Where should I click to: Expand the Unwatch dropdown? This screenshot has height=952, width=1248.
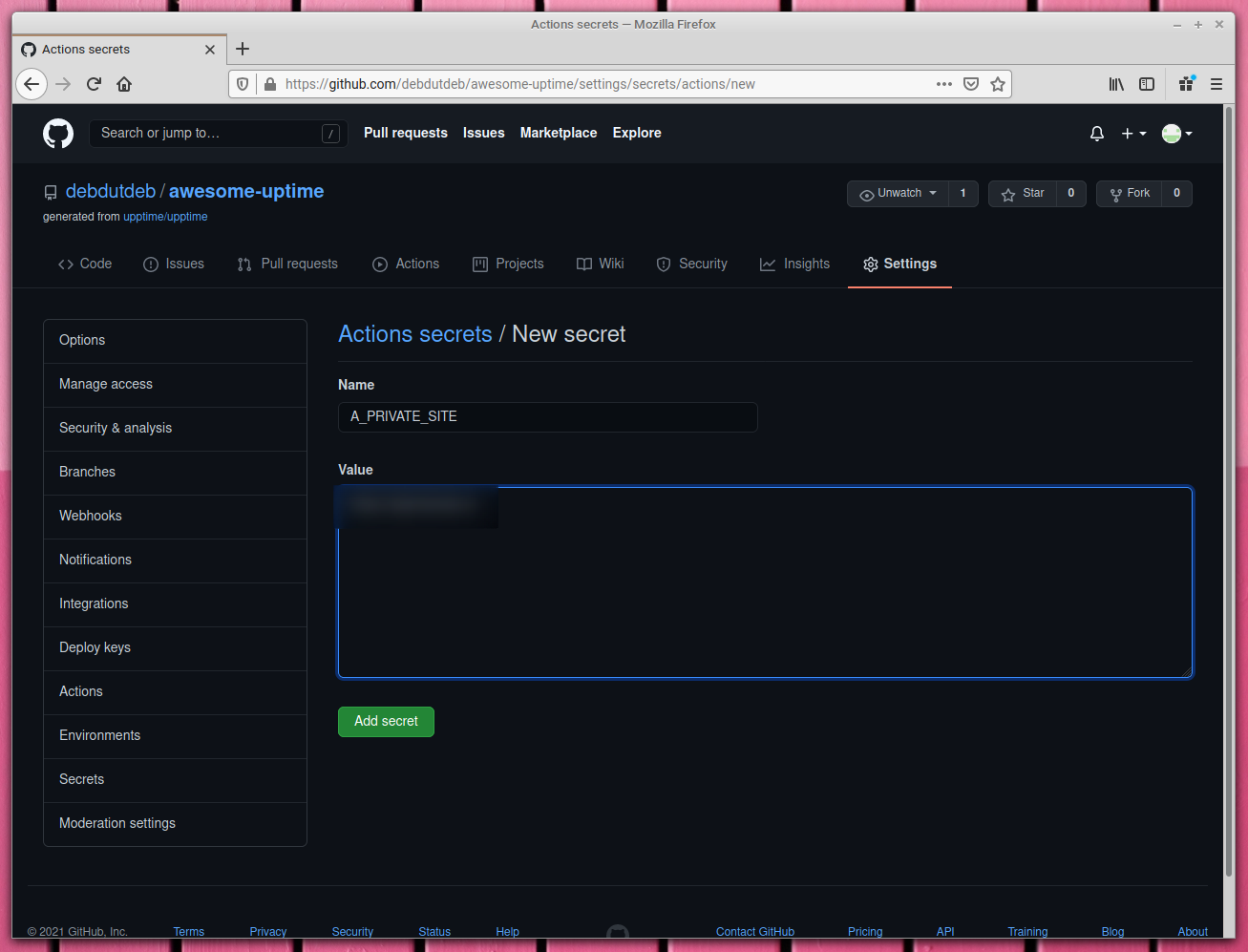click(x=899, y=194)
